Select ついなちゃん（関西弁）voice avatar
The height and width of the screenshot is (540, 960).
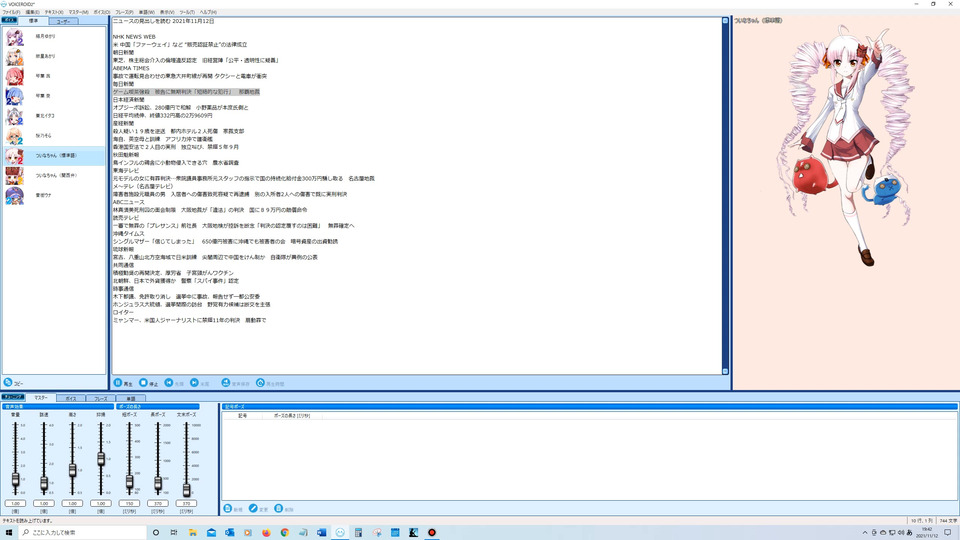15,176
